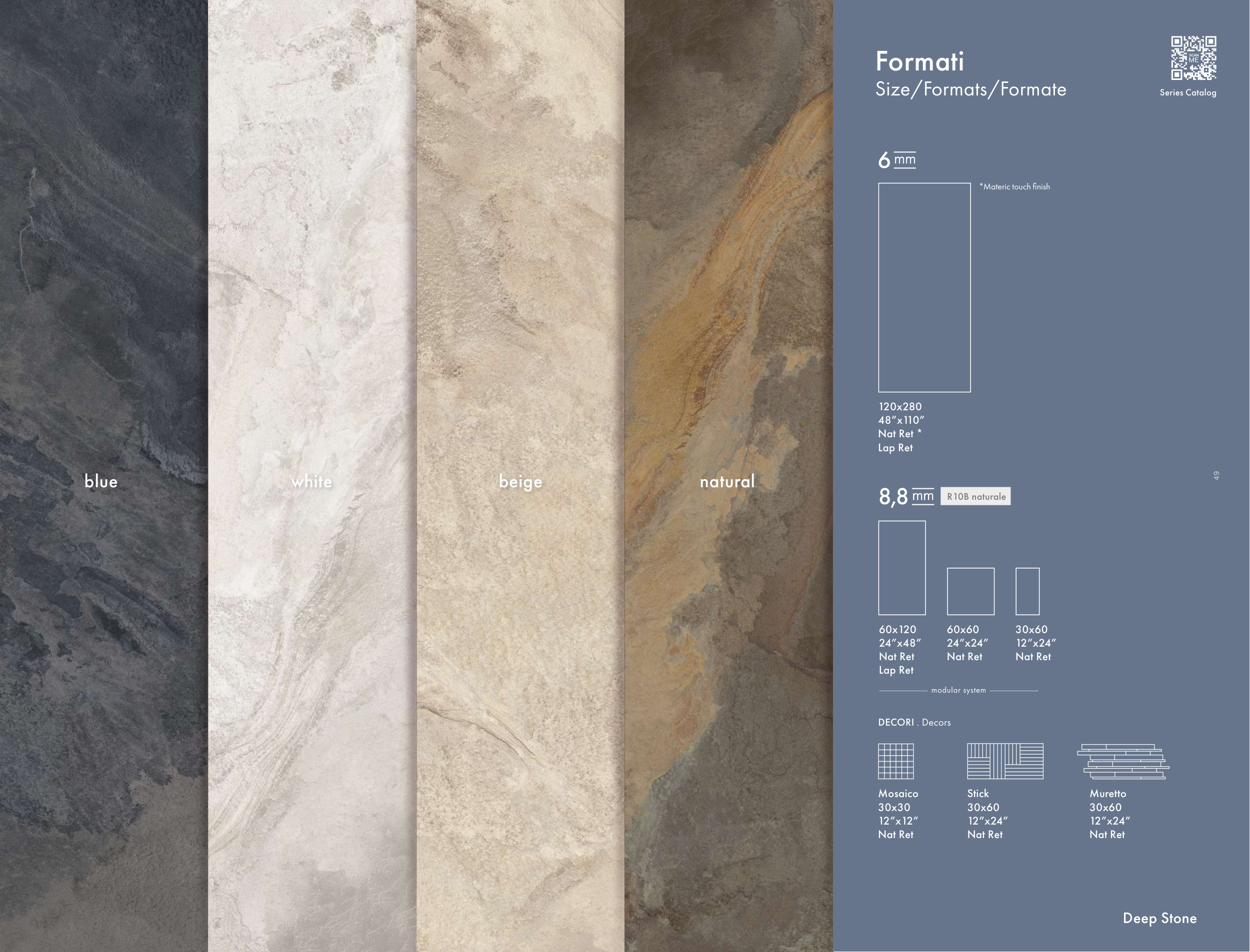Open the Series Catalog link
1250x952 pixels.
pyautogui.click(x=1187, y=92)
